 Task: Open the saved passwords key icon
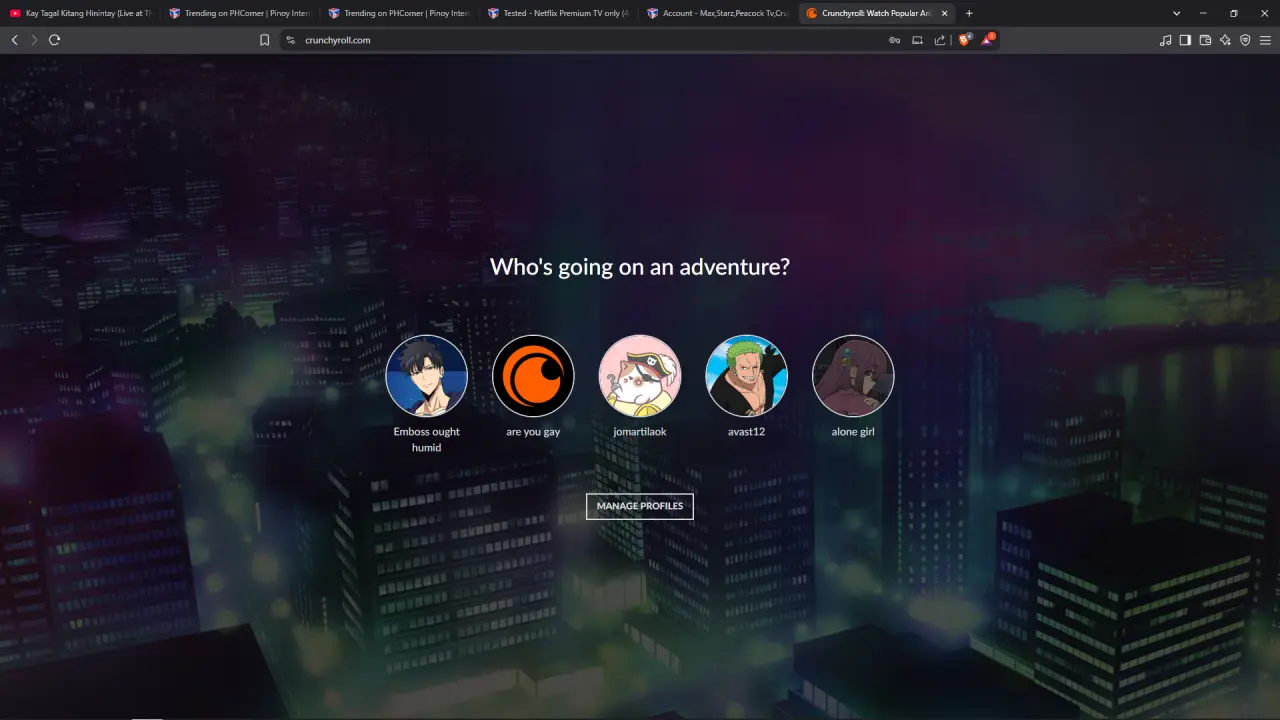click(895, 40)
